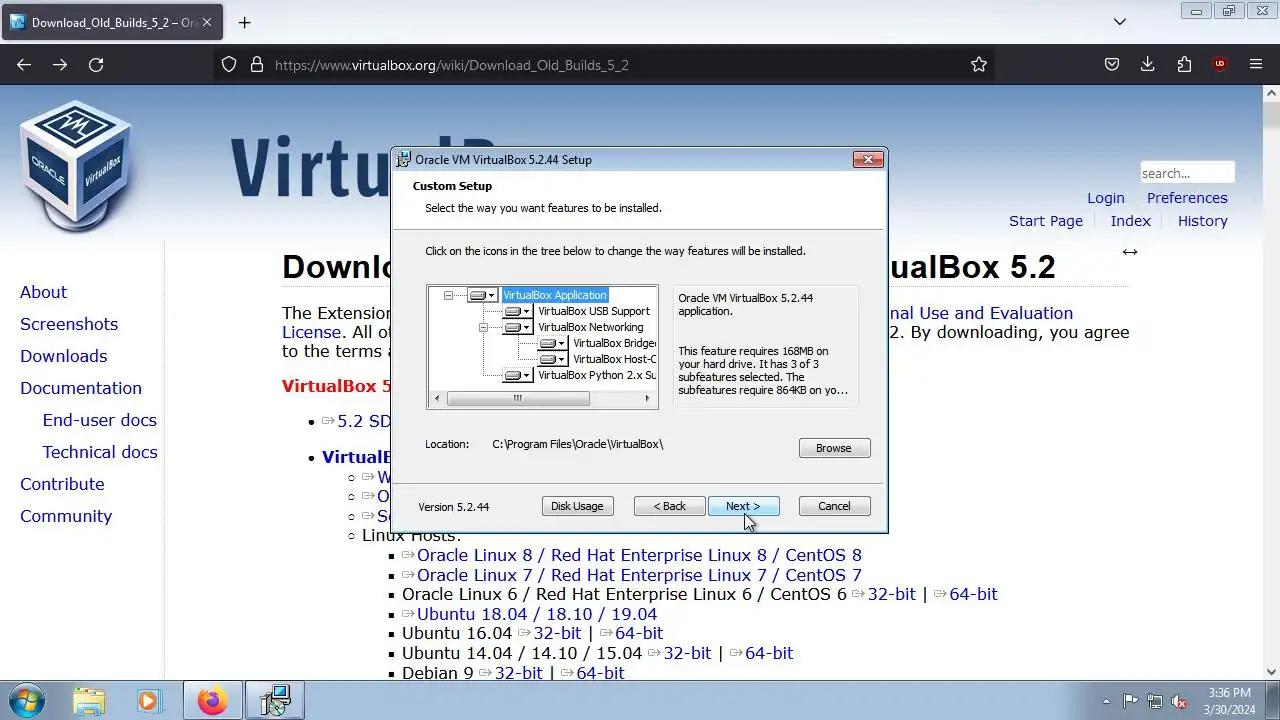
Task: Open the Contribute sidebar link
Action: click(62, 484)
